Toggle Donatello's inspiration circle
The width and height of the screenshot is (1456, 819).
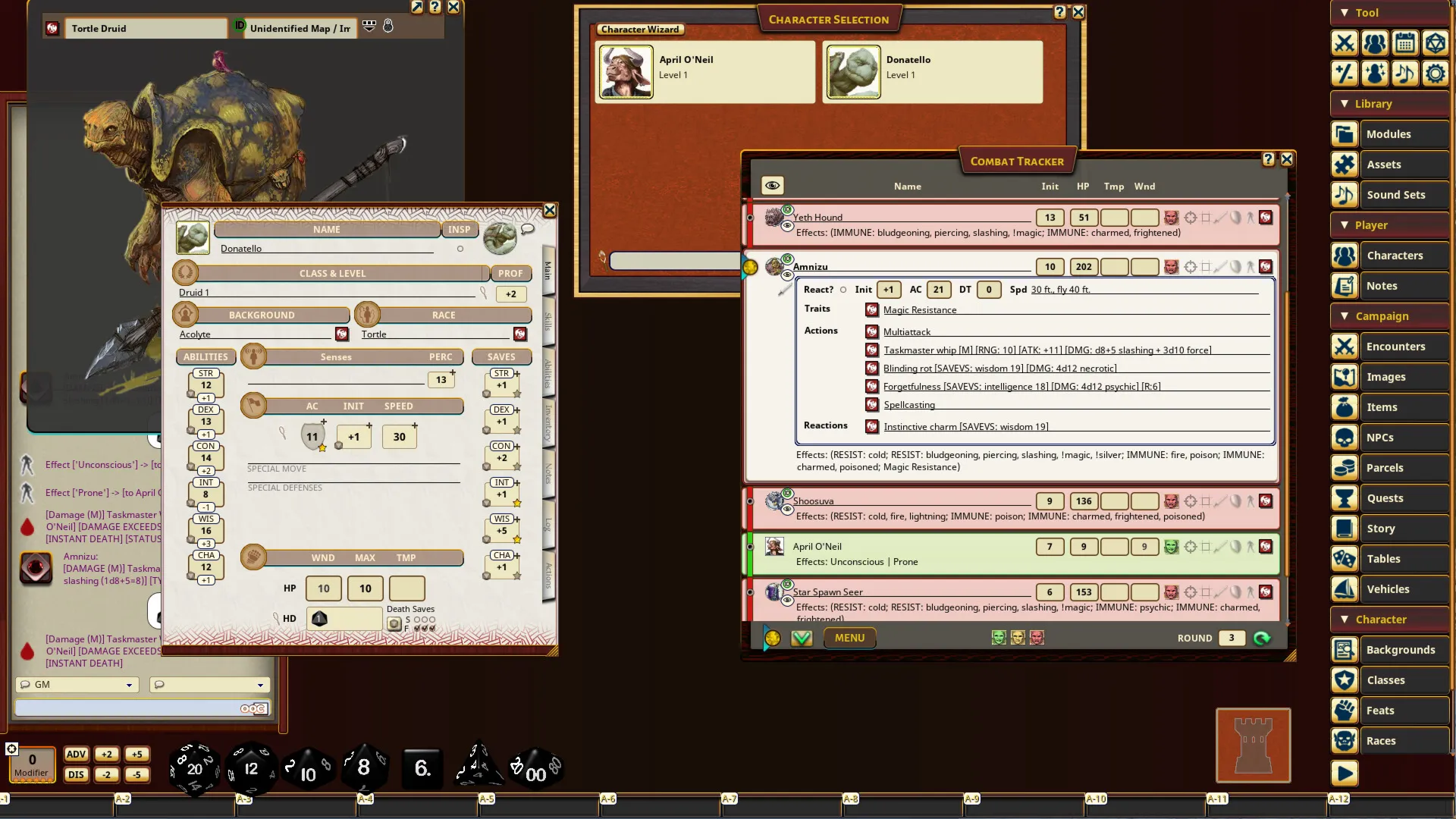pos(460,249)
